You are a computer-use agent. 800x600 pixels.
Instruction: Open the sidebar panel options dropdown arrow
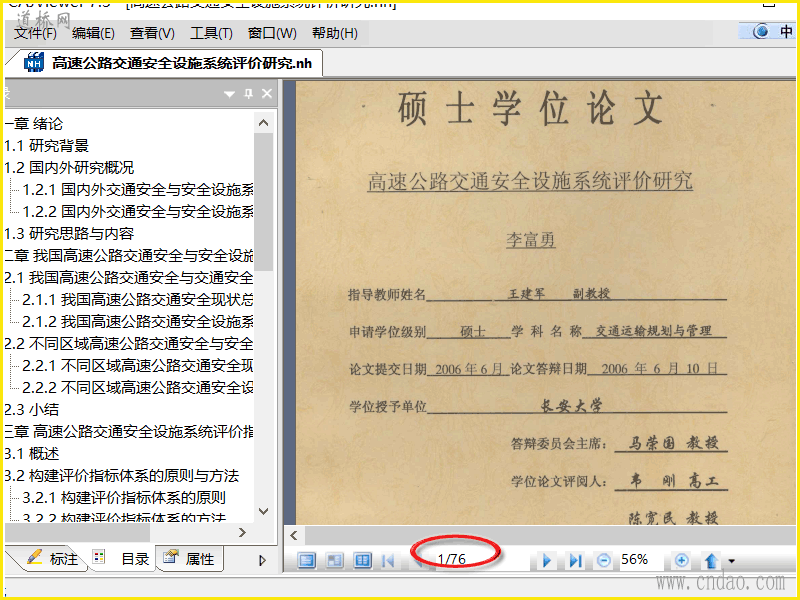point(230,94)
